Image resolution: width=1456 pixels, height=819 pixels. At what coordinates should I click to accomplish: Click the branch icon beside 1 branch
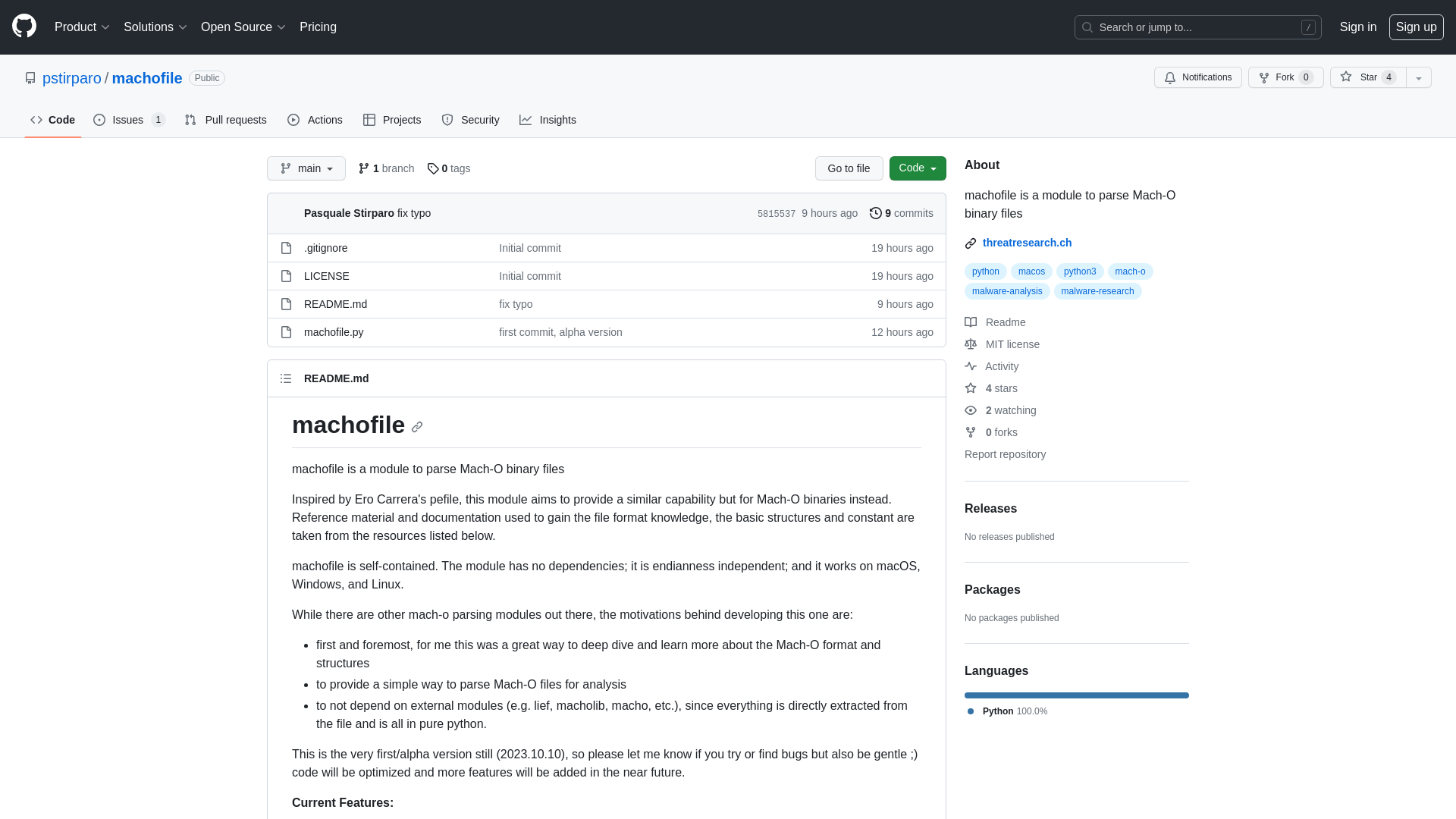[x=364, y=168]
